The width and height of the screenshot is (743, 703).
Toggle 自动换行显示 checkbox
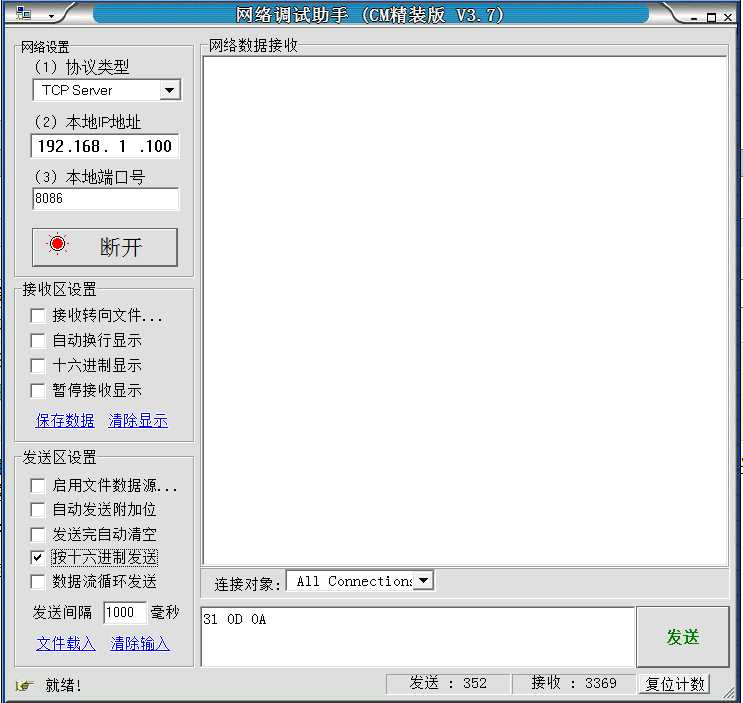coord(37,341)
